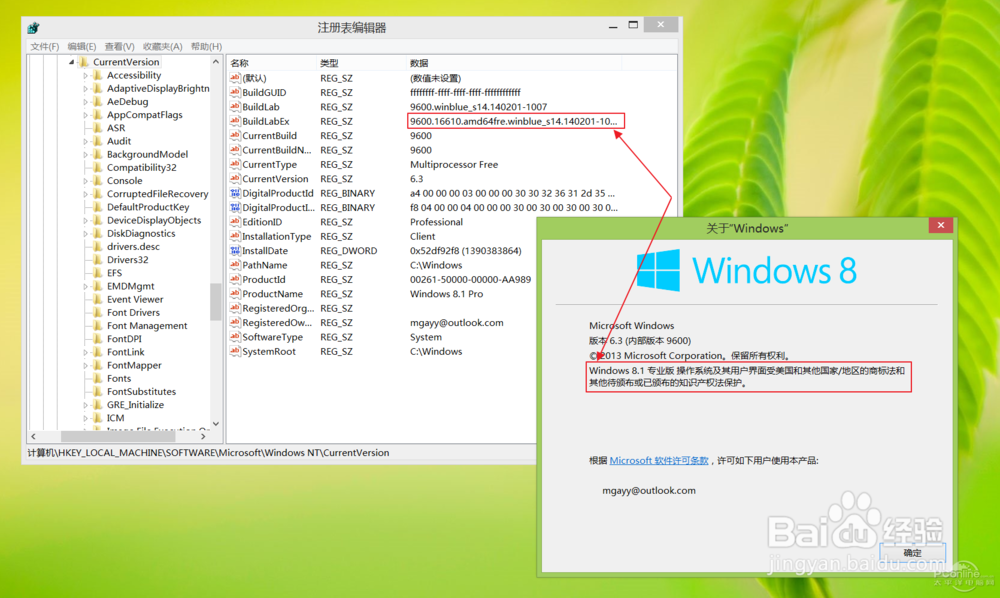Click the SoftwareType string value icon
Image resolution: width=1000 pixels, height=598 pixels.
pos(235,337)
